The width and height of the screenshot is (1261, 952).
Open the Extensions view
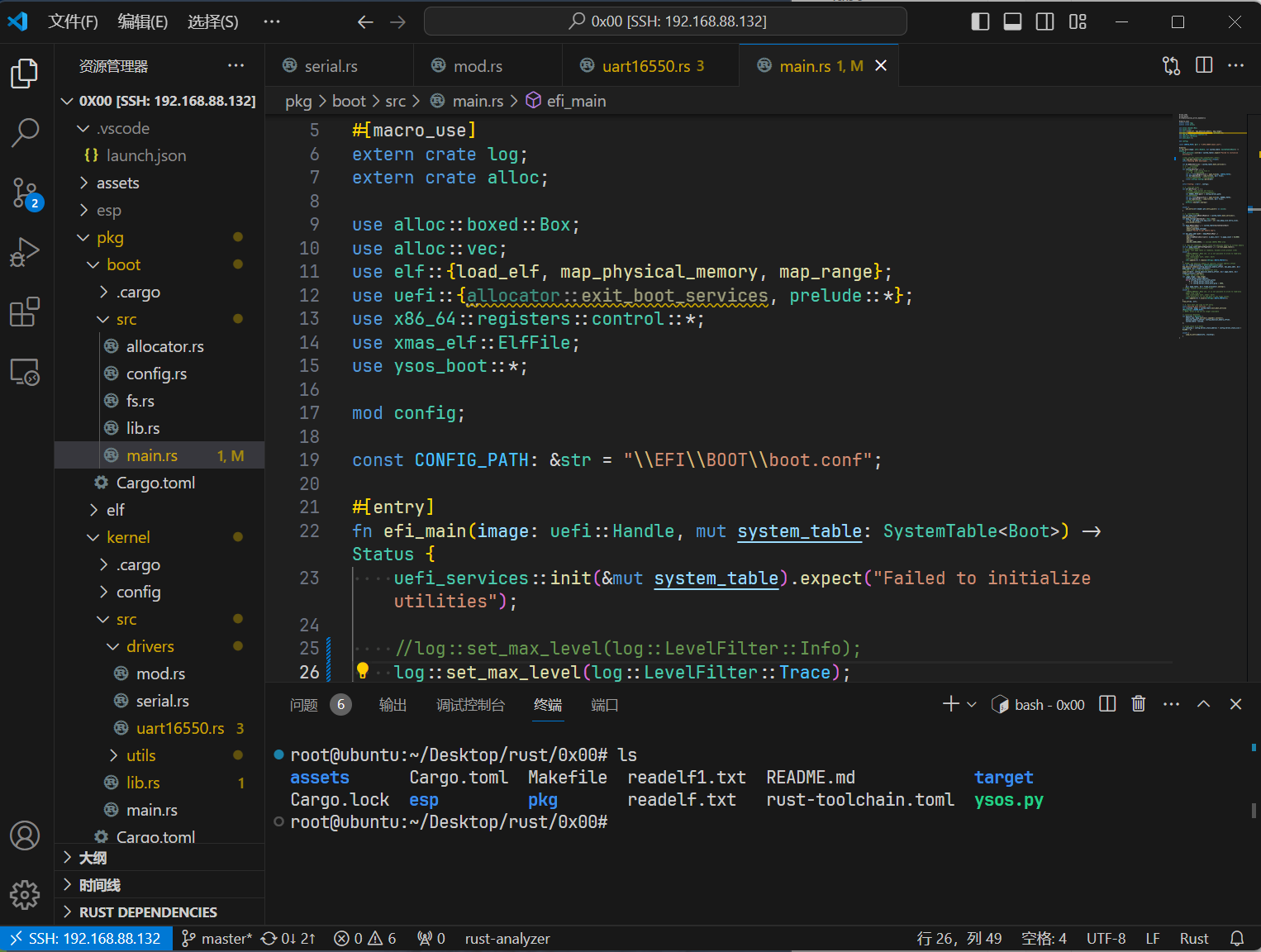[x=25, y=312]
